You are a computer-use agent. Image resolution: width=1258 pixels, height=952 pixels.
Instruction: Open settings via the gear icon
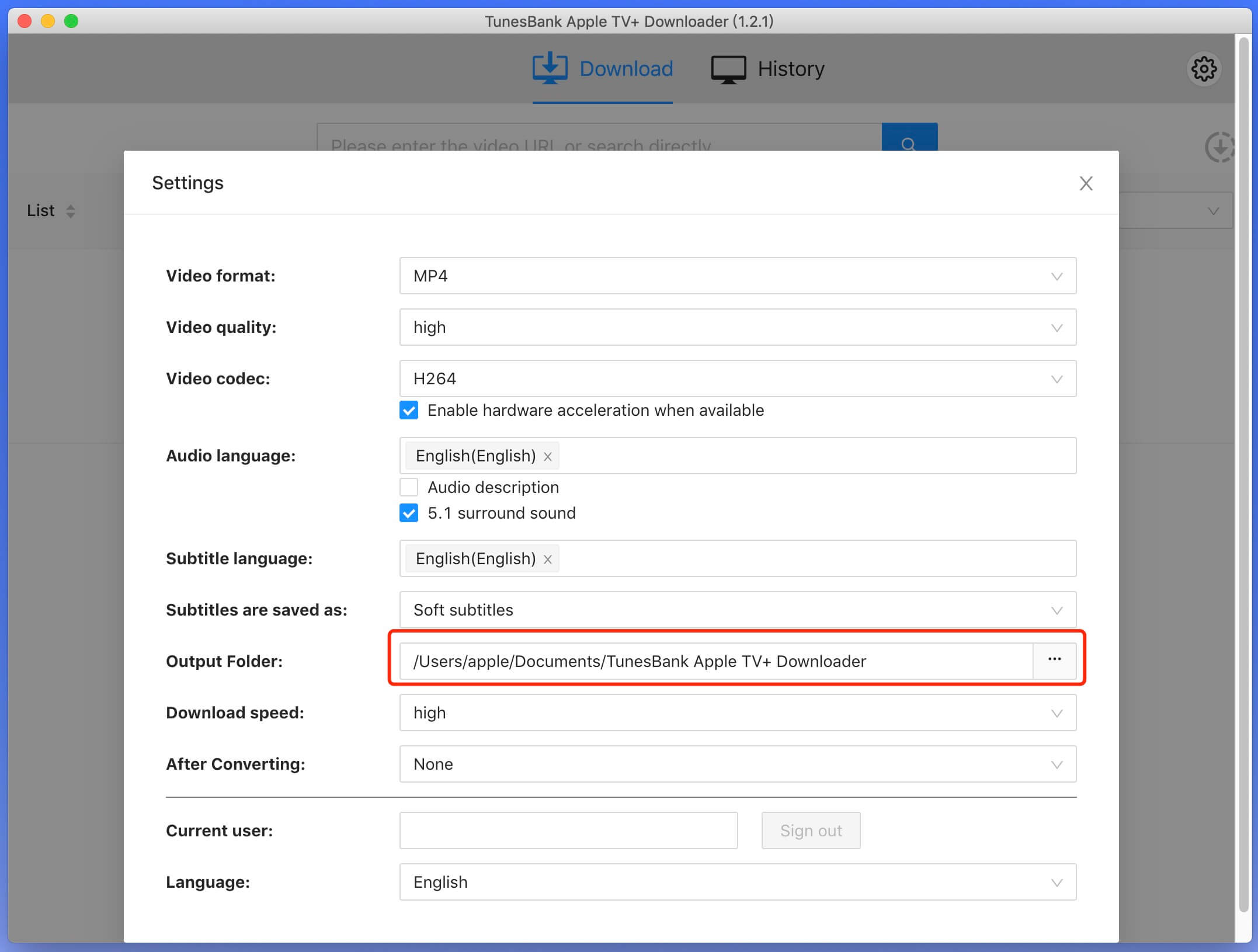[x=1204, y=69]
